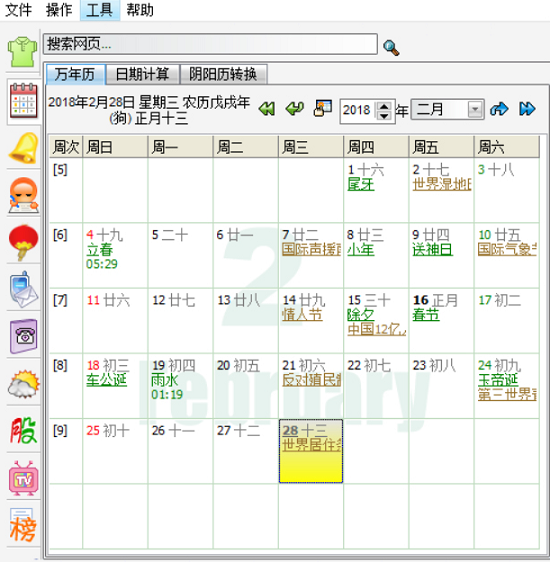The width and height of the screenshot is (550, 562).
Task: Open the 玉帝诞 link on February 24
Action: pyautogui.click(x=498, y=380)
